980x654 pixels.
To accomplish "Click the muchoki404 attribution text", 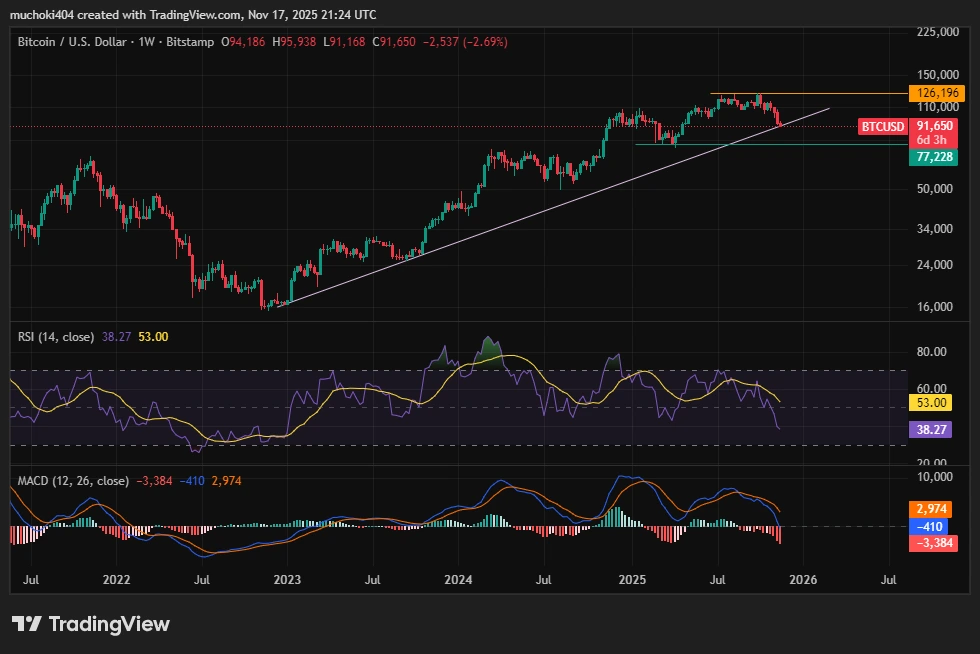I will pos(41,15).
